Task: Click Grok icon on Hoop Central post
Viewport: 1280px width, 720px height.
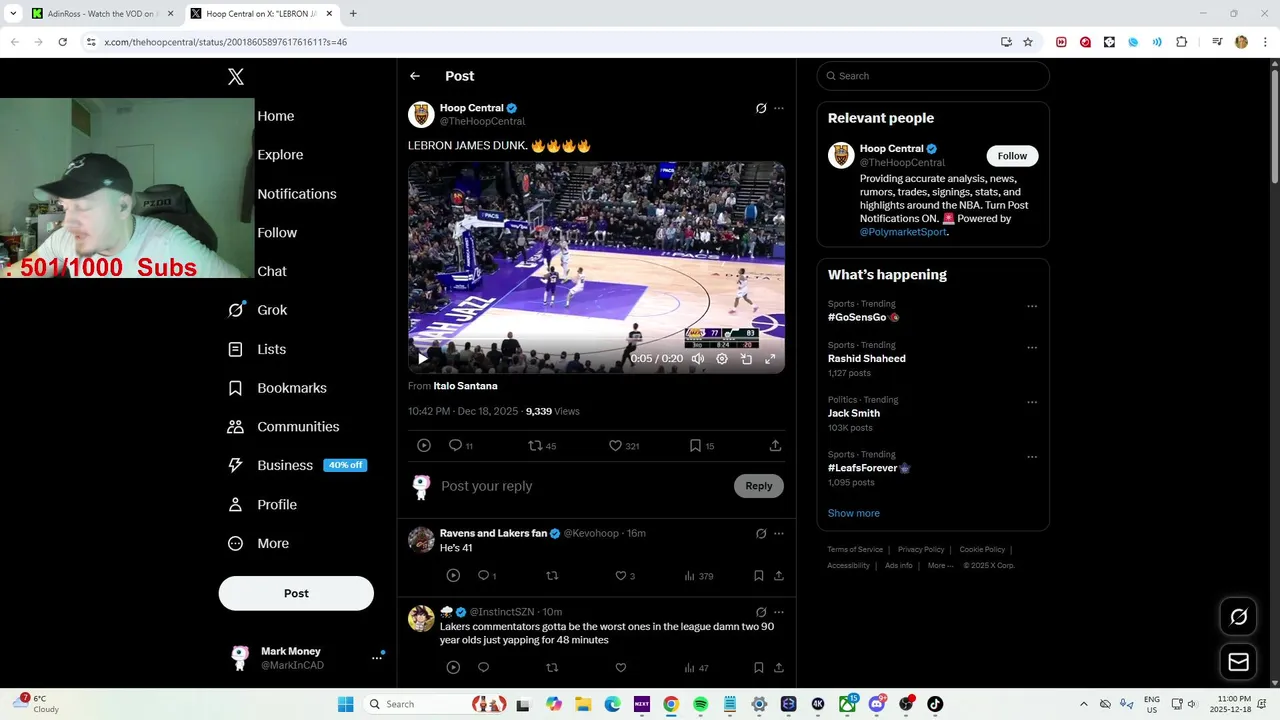Action: coord(761,108)
